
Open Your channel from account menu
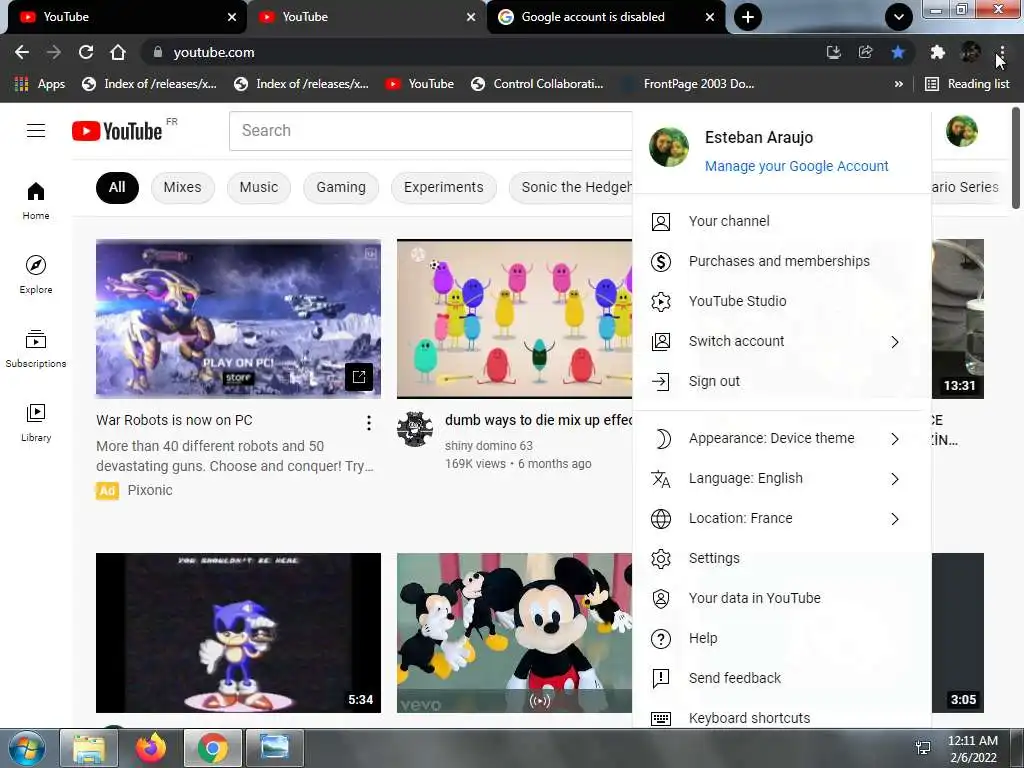pos(782,221)
